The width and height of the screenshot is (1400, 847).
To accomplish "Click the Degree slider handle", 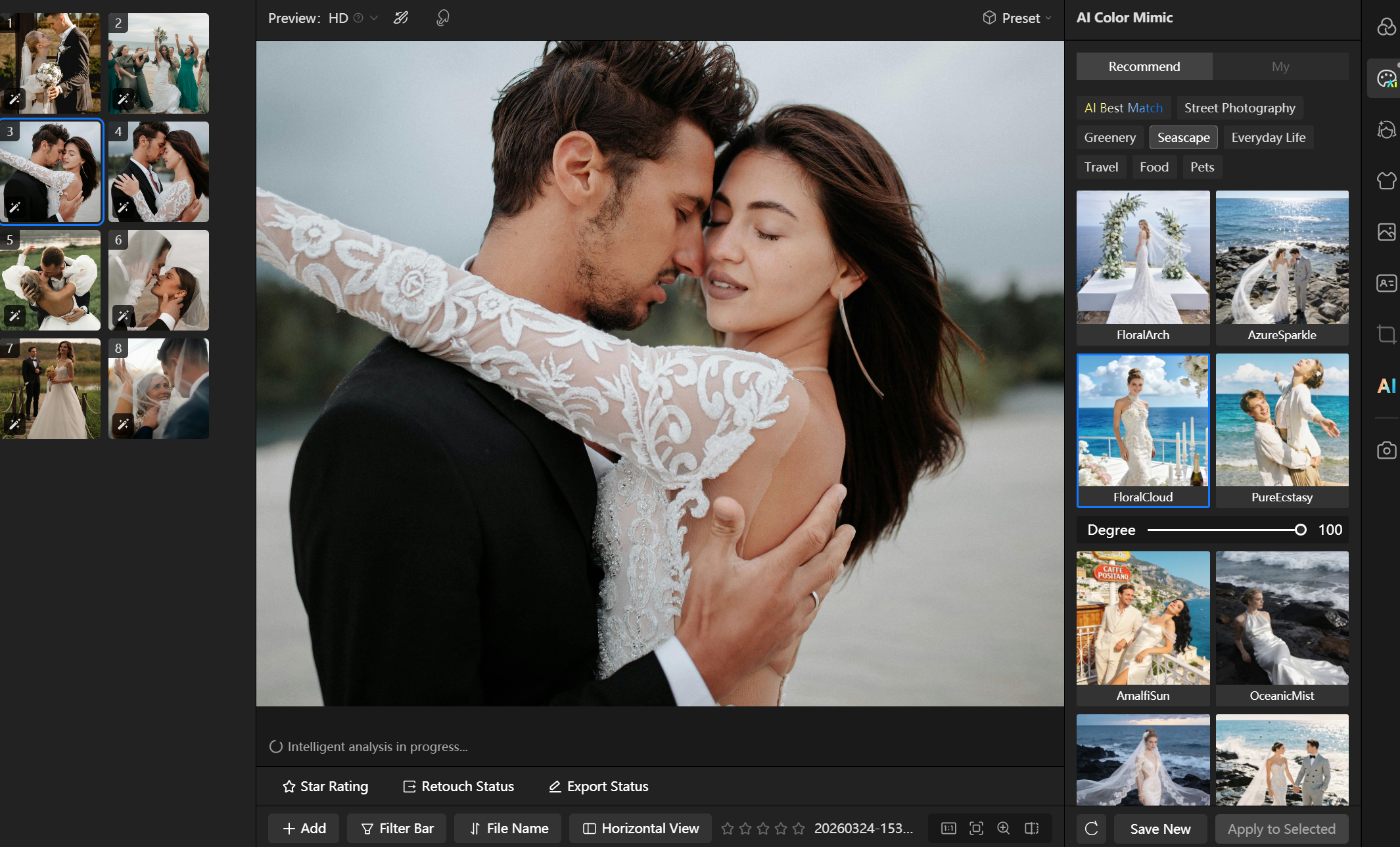I will click(1300, 530).
